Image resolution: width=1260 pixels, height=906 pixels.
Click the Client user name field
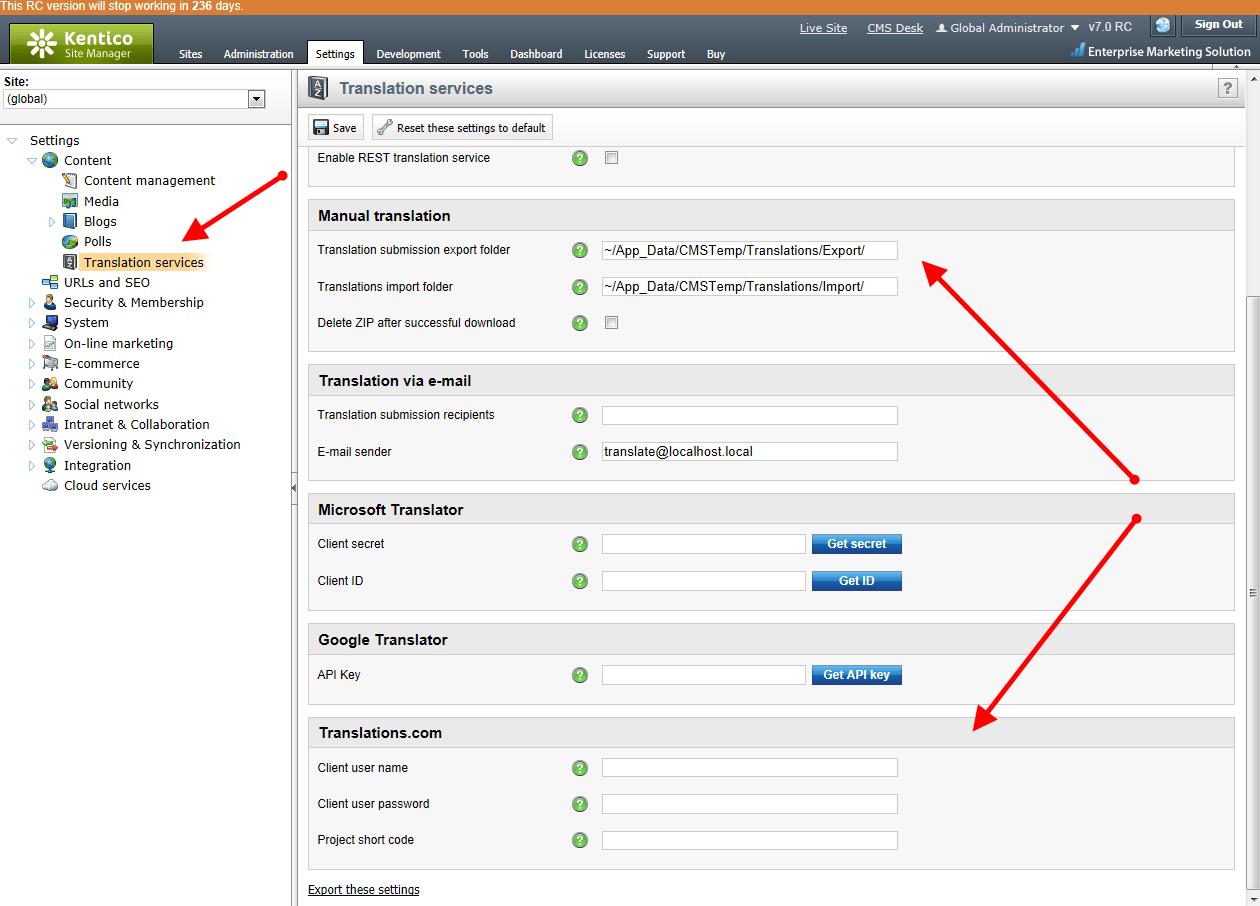point(750,768)
